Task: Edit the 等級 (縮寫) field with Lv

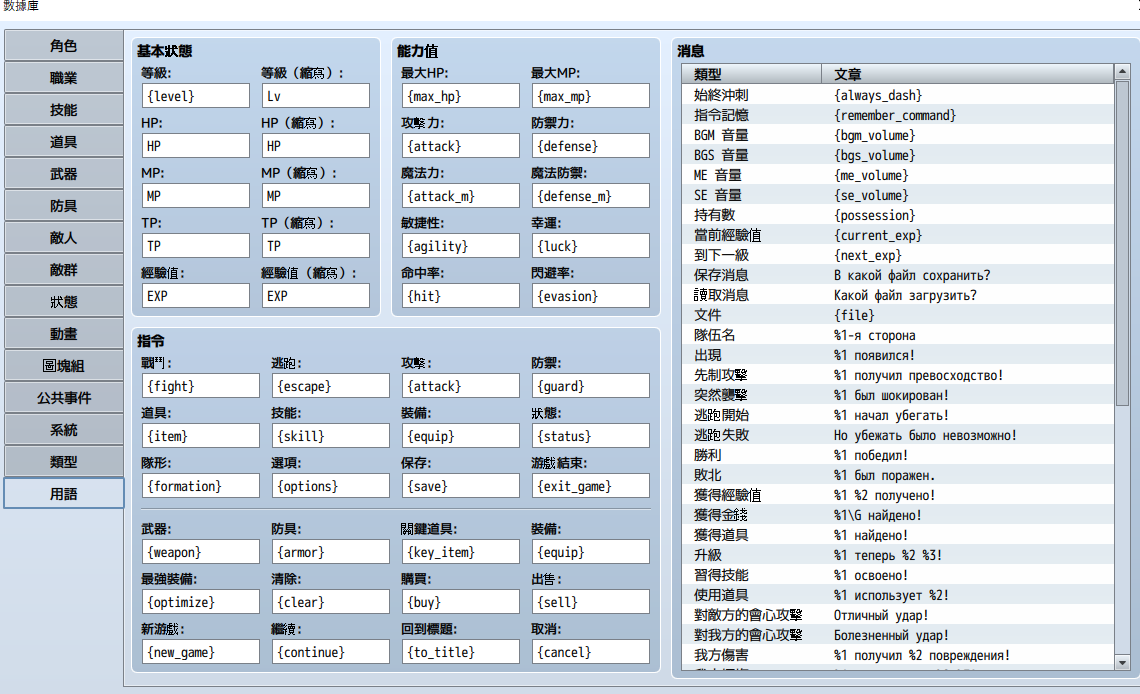Action: coord(316,96)
